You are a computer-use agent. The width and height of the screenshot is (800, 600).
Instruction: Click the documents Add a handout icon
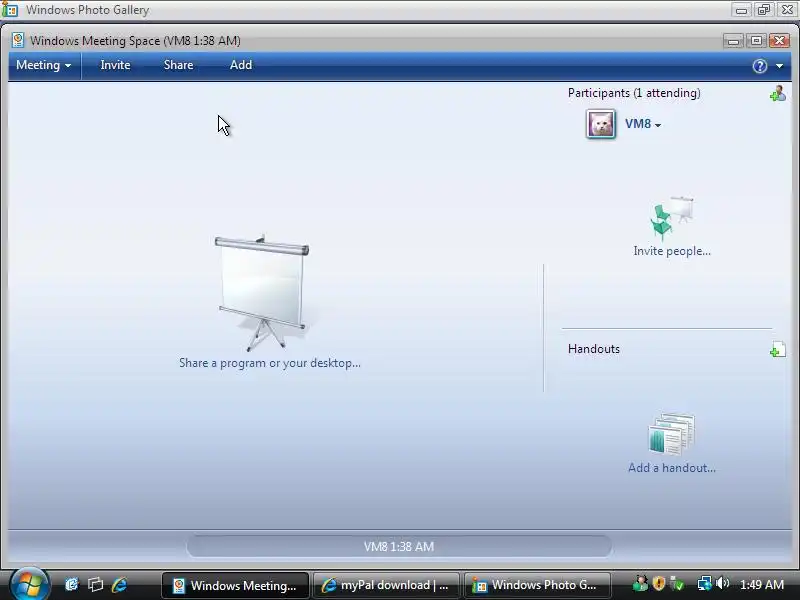[671, 434]
